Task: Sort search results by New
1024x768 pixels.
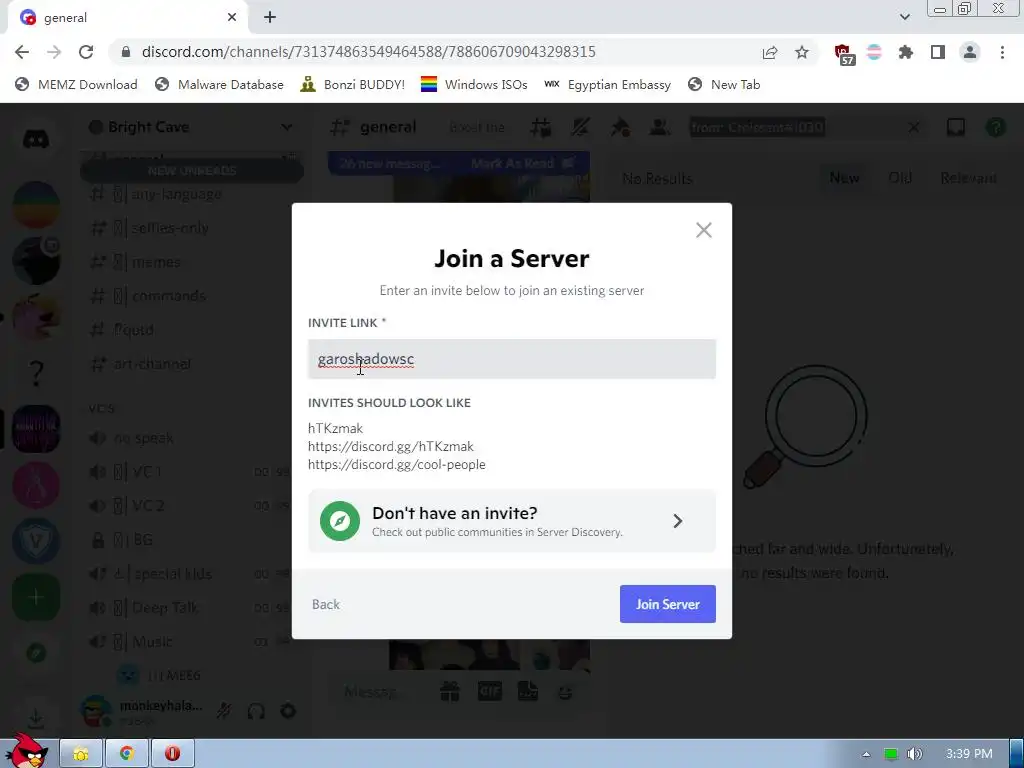Action: (844, 178)
